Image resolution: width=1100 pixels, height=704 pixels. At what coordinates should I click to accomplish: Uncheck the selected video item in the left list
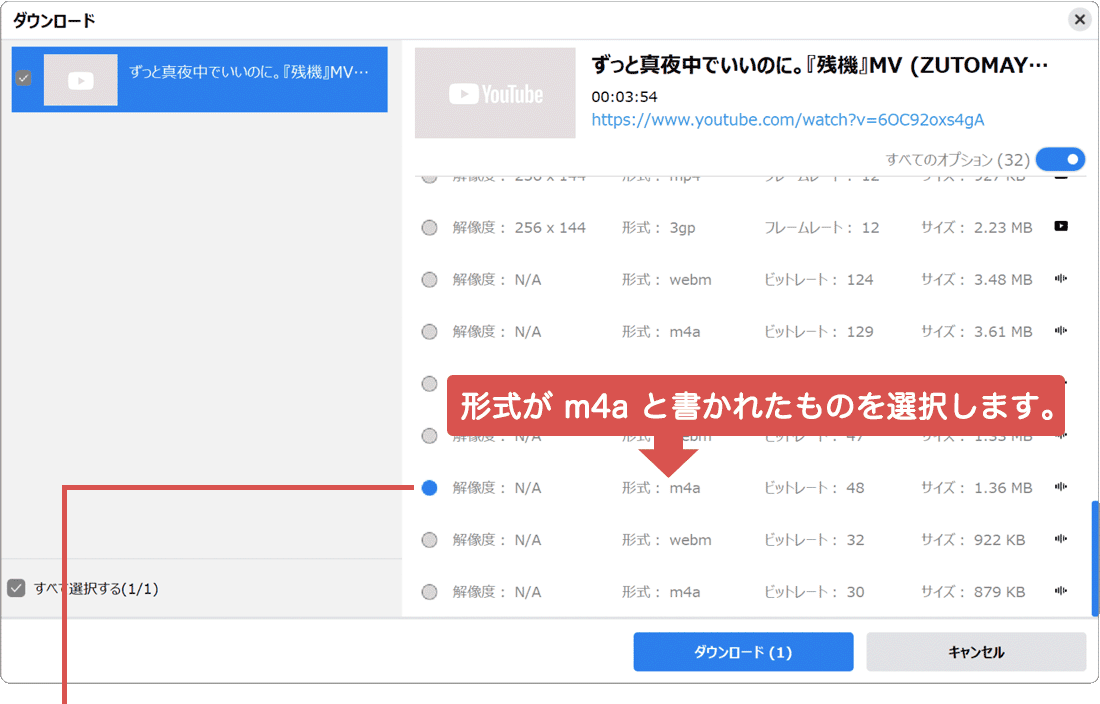click(x=22, y=80)
